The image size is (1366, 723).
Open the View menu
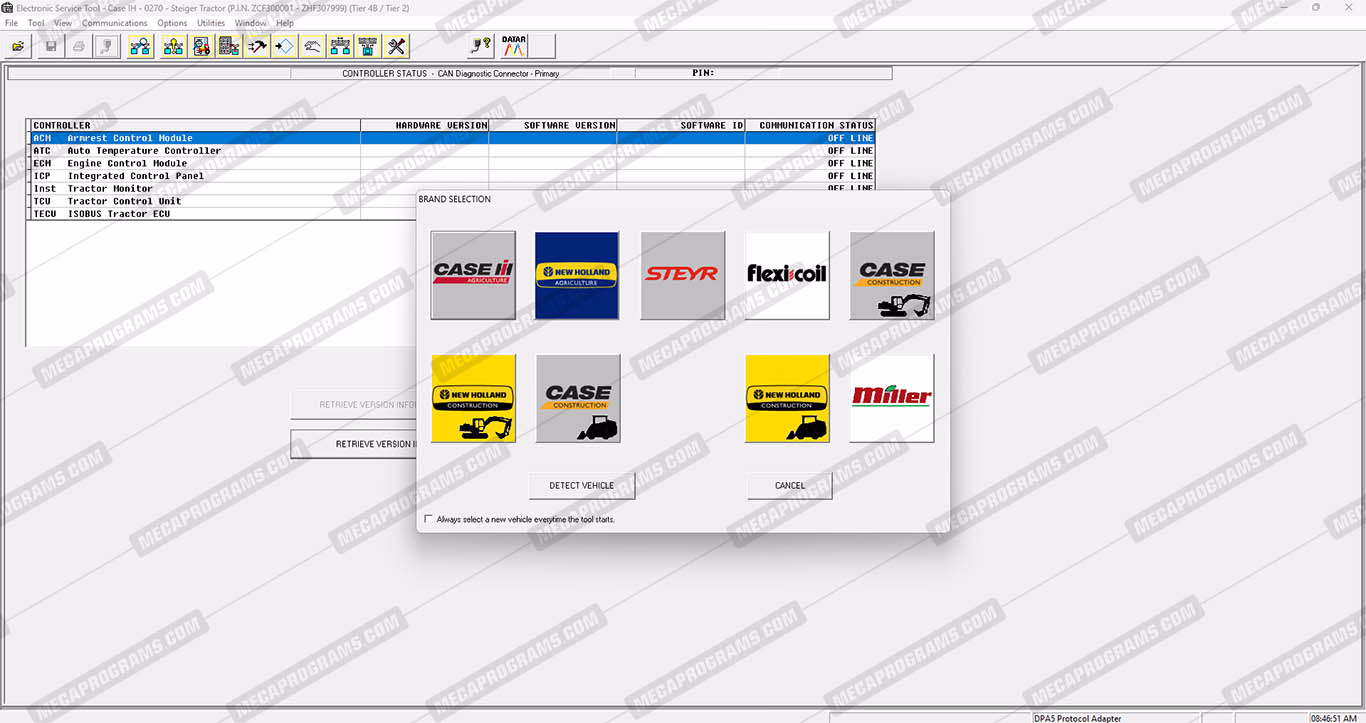point(63,23)
